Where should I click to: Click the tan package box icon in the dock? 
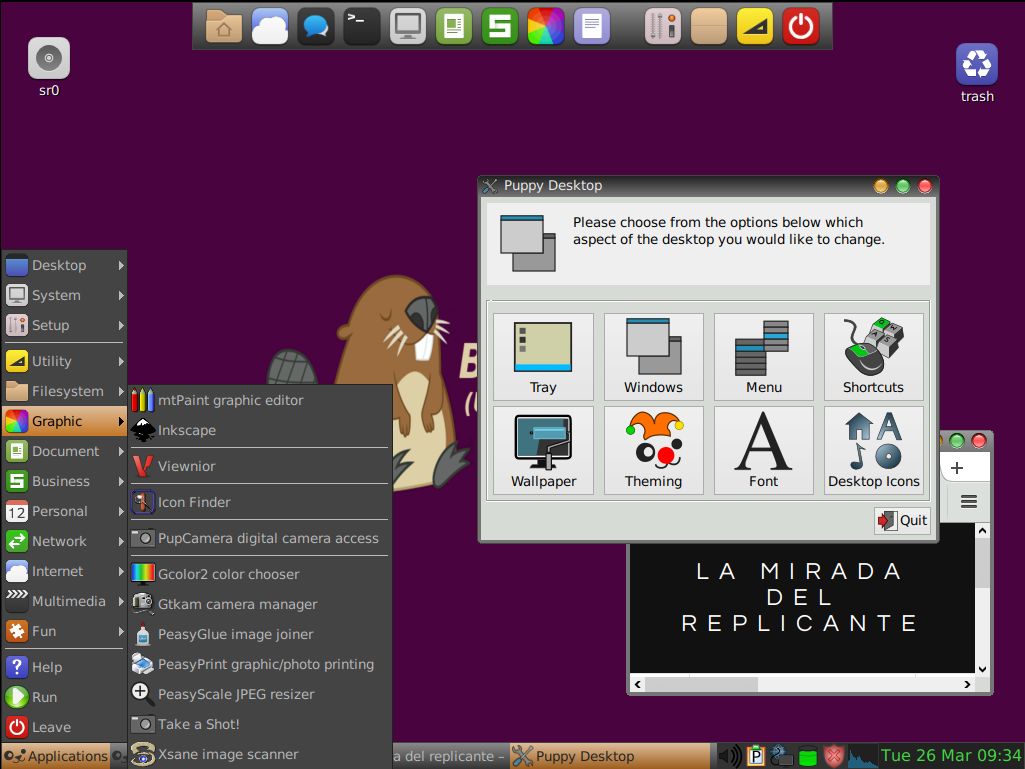[709, 27]
